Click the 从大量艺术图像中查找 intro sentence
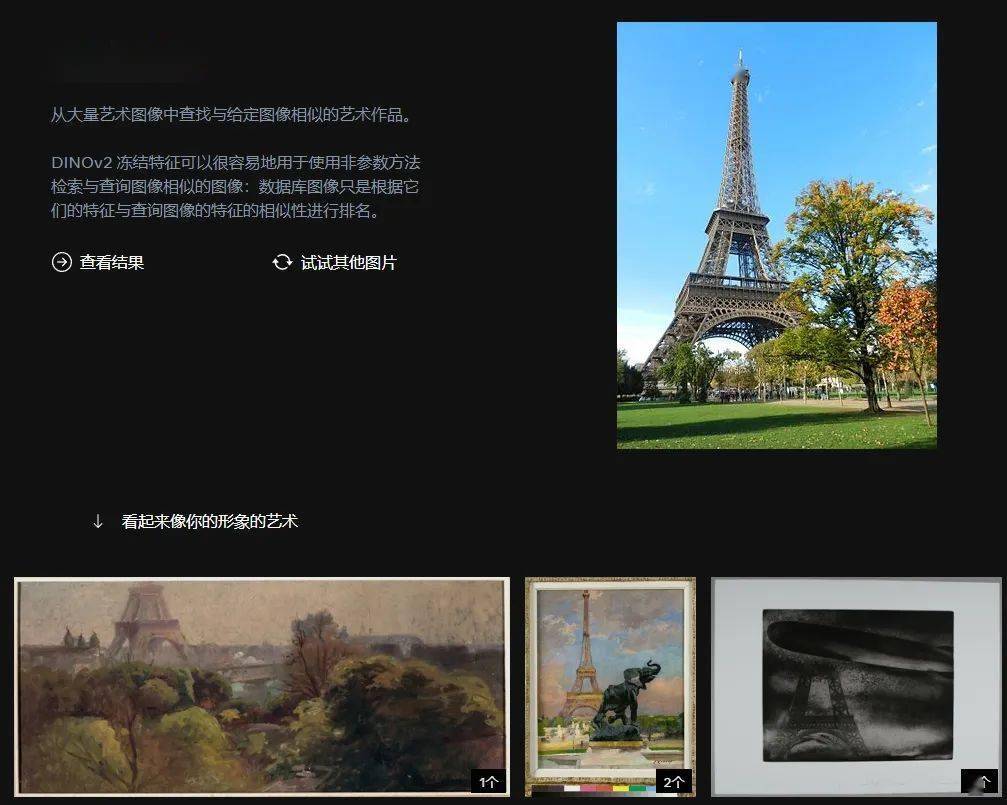1007x805 pixels. [x=231, y=115]
